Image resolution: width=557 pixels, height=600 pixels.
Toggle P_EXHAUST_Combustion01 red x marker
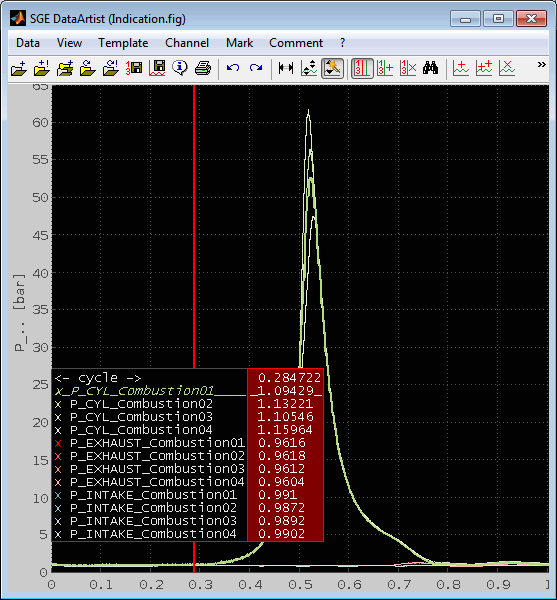[58, 443]
